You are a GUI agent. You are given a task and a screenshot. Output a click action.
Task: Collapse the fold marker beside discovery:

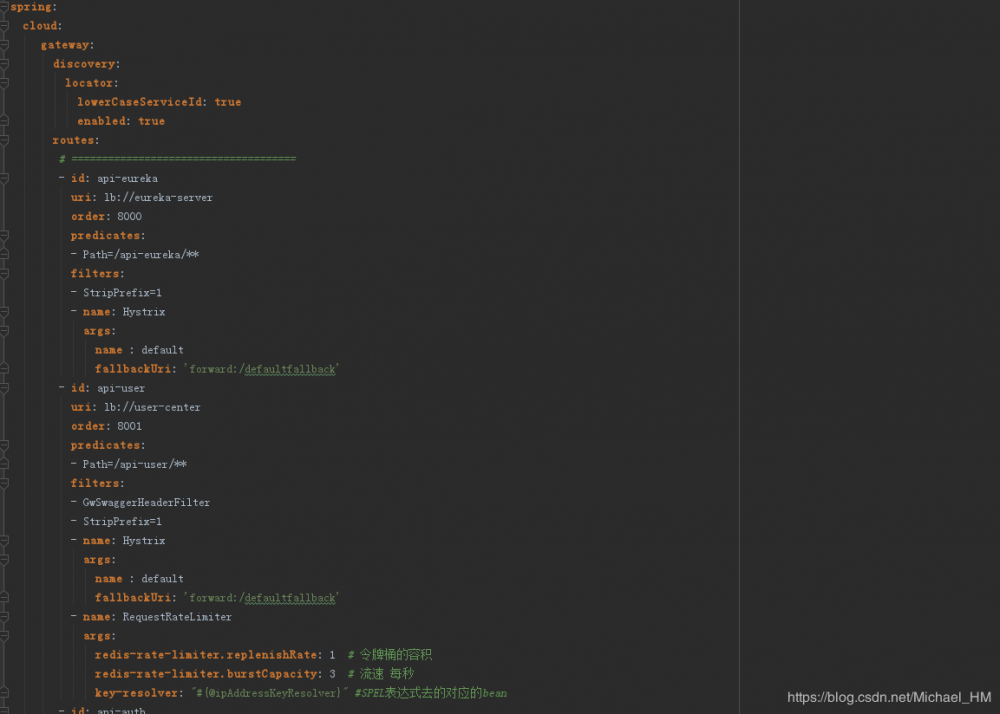tap(4, 64)
